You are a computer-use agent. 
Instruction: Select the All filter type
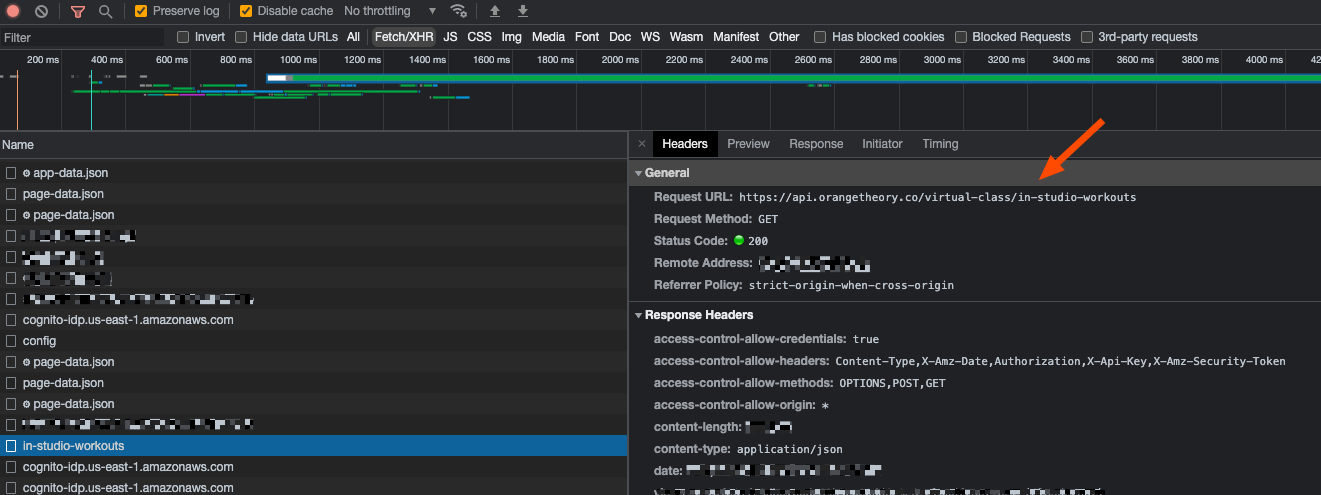[353, 37]
